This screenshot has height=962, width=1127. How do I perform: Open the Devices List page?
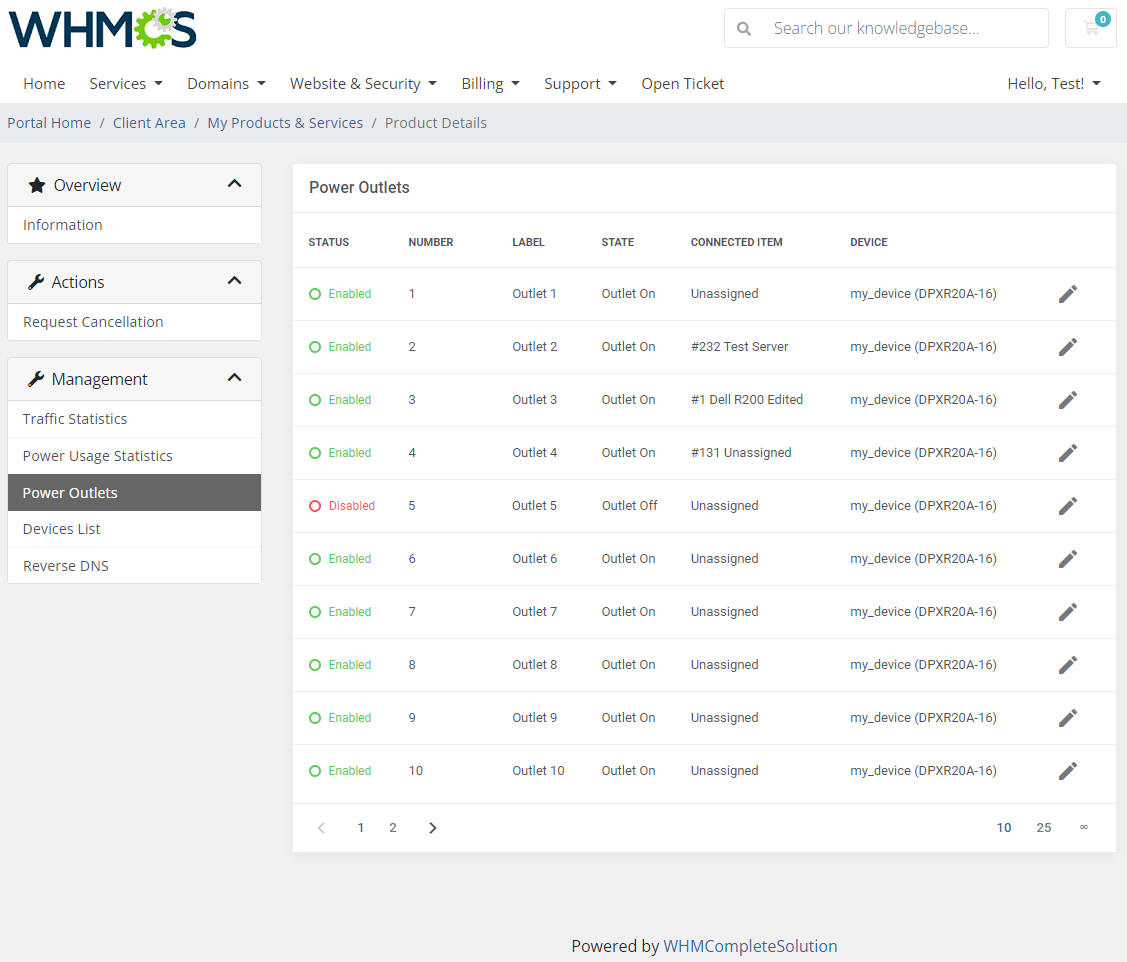click(x=64, y=528)
